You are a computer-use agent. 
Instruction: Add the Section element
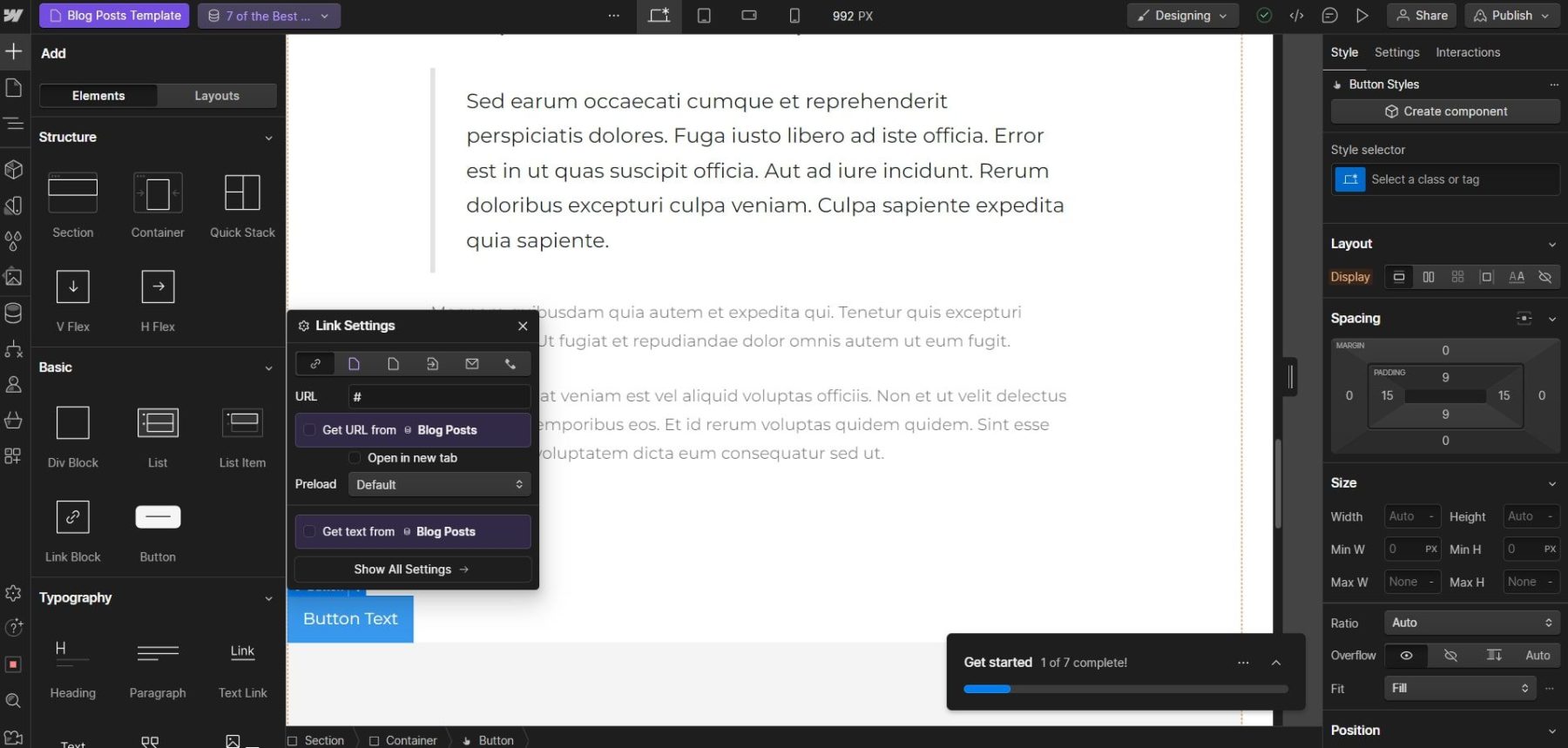(x=73, y=205)
